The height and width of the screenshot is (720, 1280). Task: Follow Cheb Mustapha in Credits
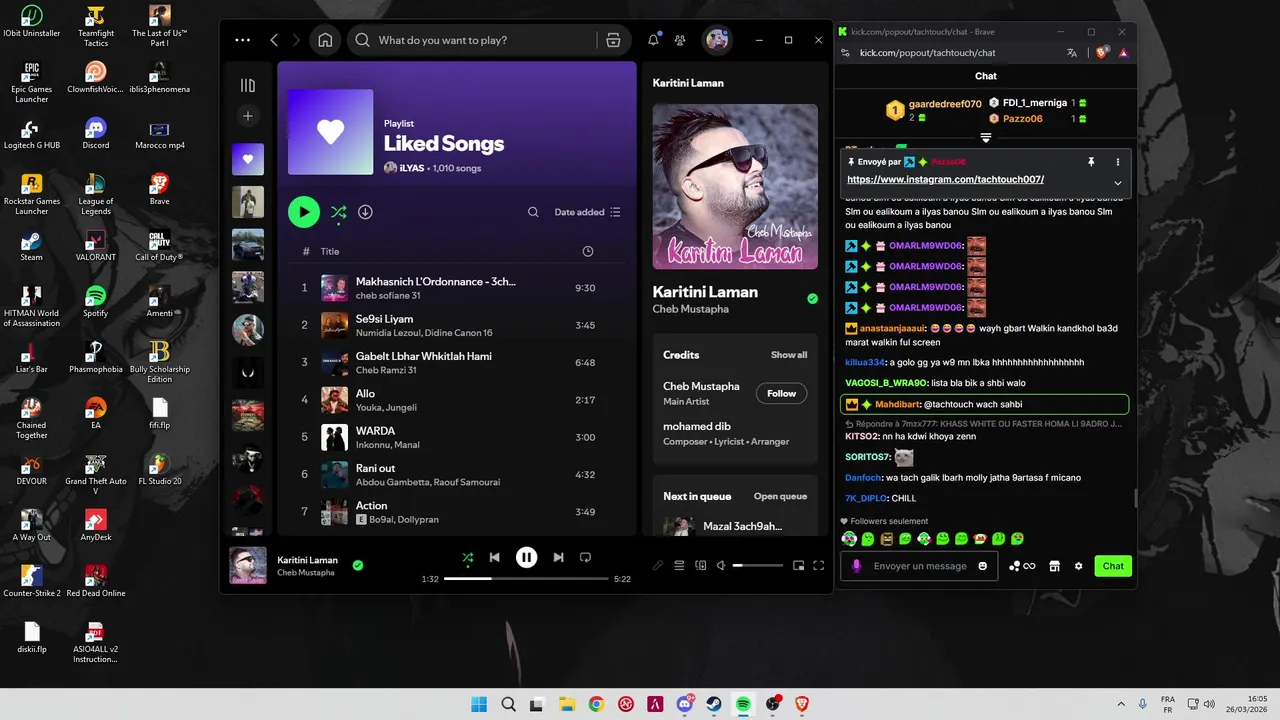click(x=781, y=393)
